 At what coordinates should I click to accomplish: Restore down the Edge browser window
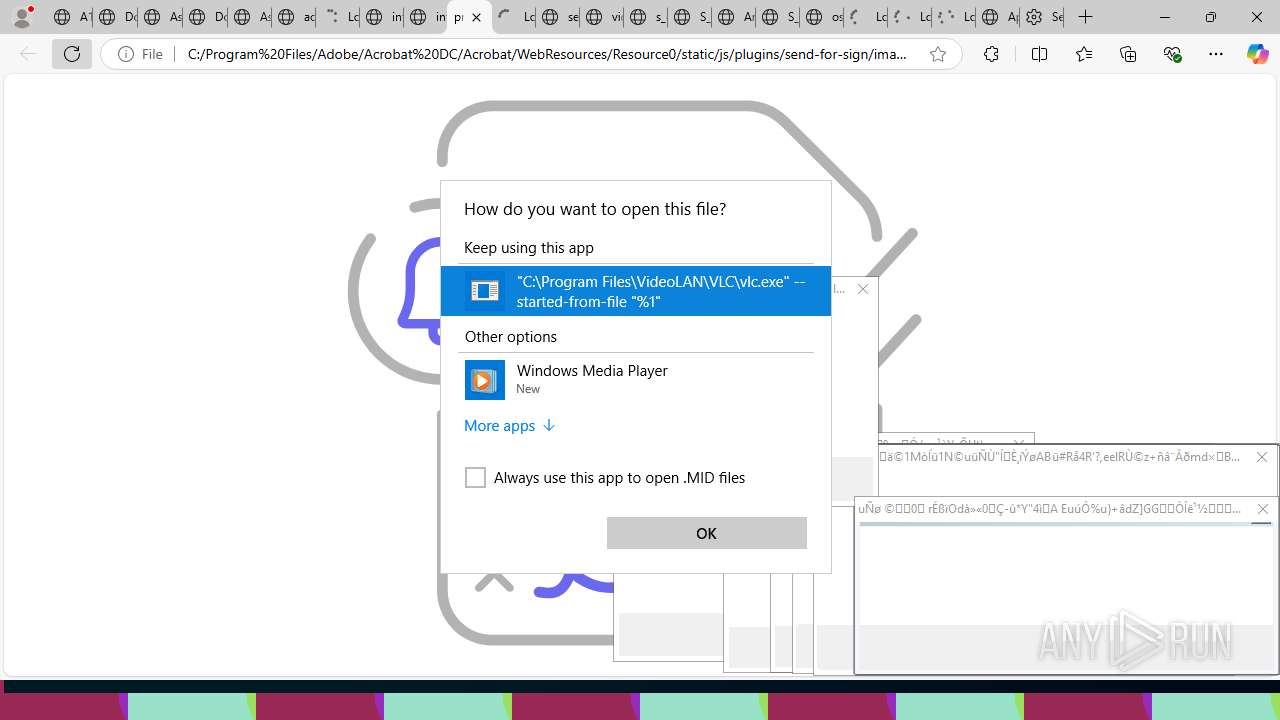pyautogui.click(x=1211, y=17)
